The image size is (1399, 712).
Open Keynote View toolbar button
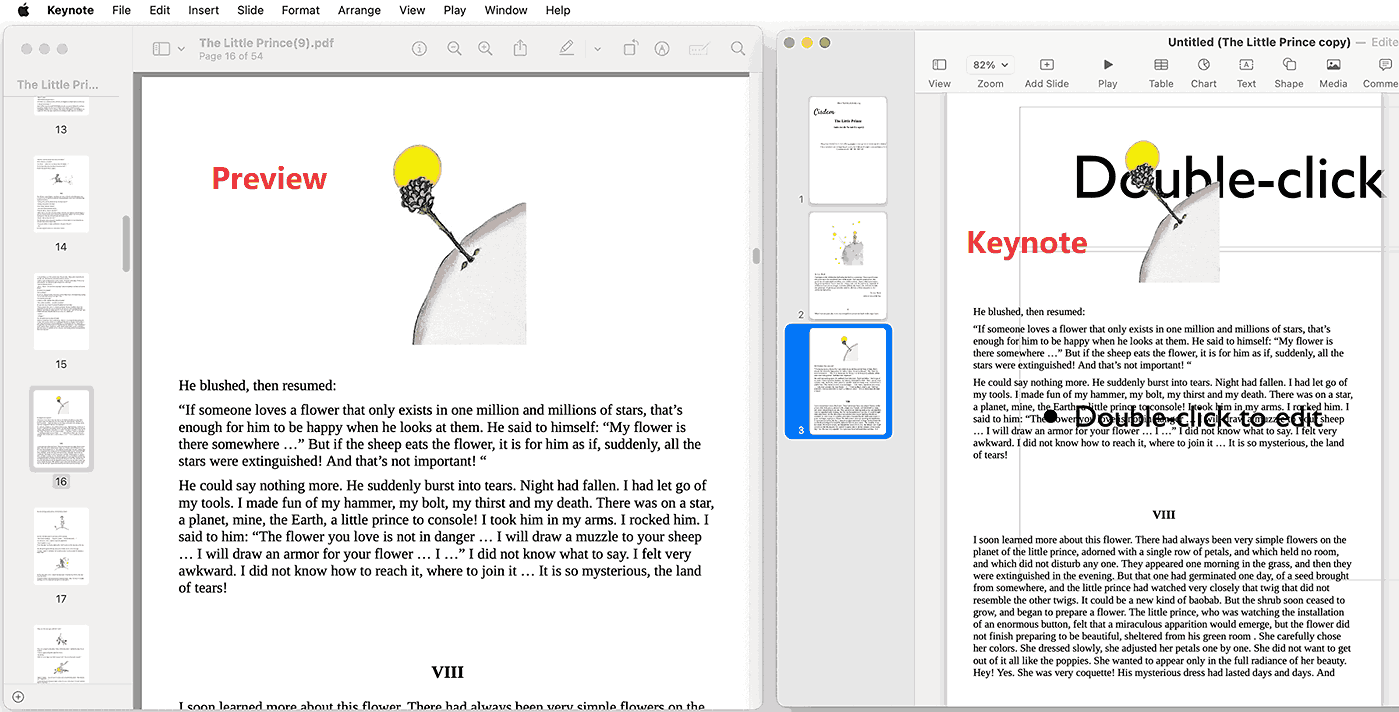click(x=939, y=73)
